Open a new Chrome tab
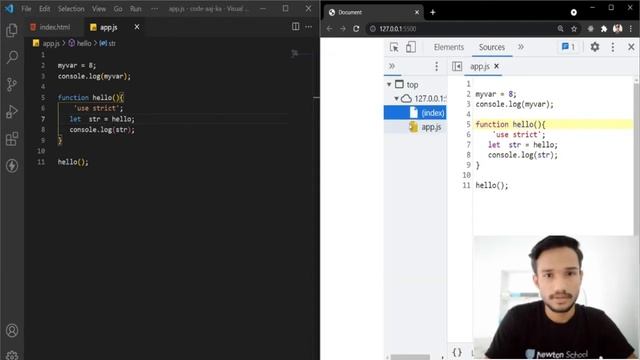Image resolution: width=640 pixels, height=360 pixels. (433, 12)
